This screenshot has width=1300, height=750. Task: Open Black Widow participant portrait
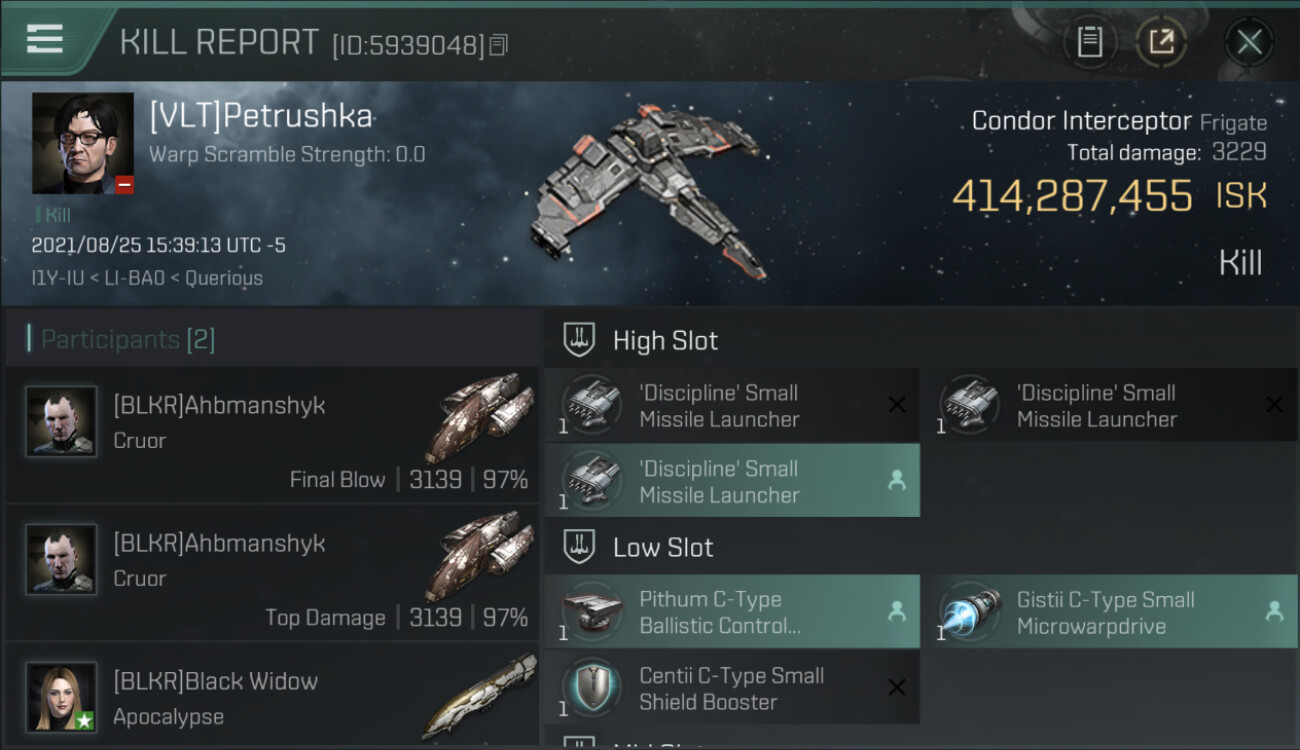coord(62,697)
